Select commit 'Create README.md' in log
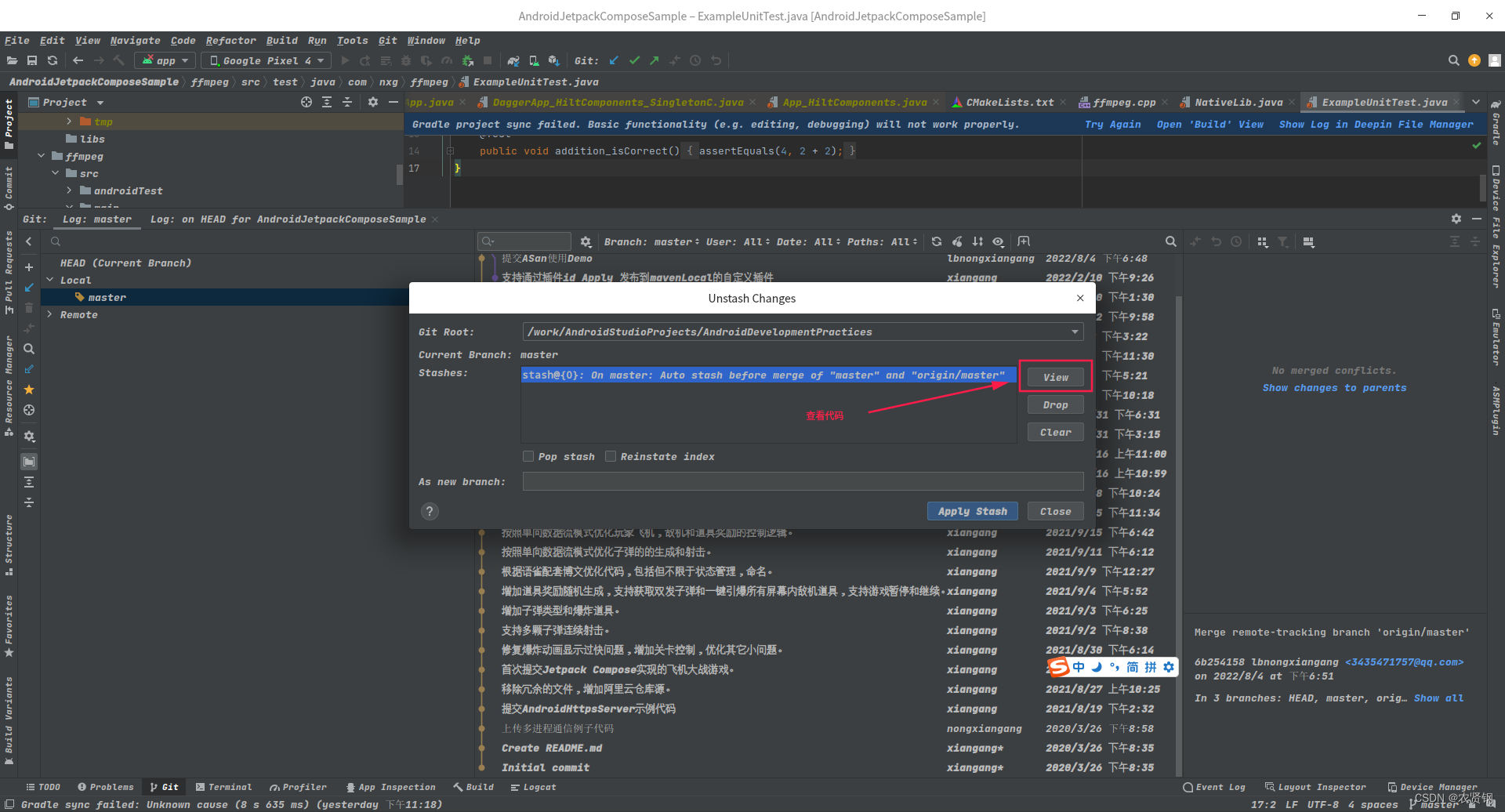The image size is (1505, 812). pyautogui.click(x=552, y=748)
